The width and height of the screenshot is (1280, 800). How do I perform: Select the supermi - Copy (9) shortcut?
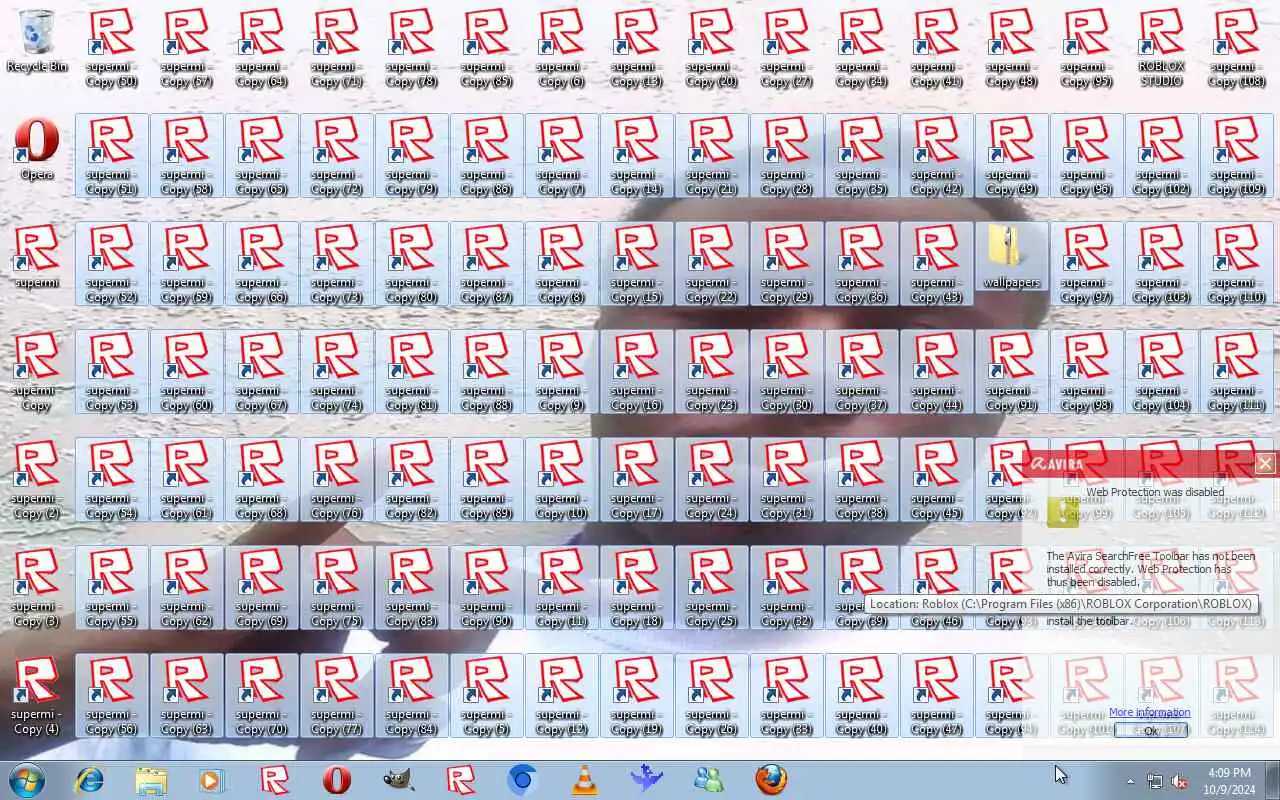(561, 371)
